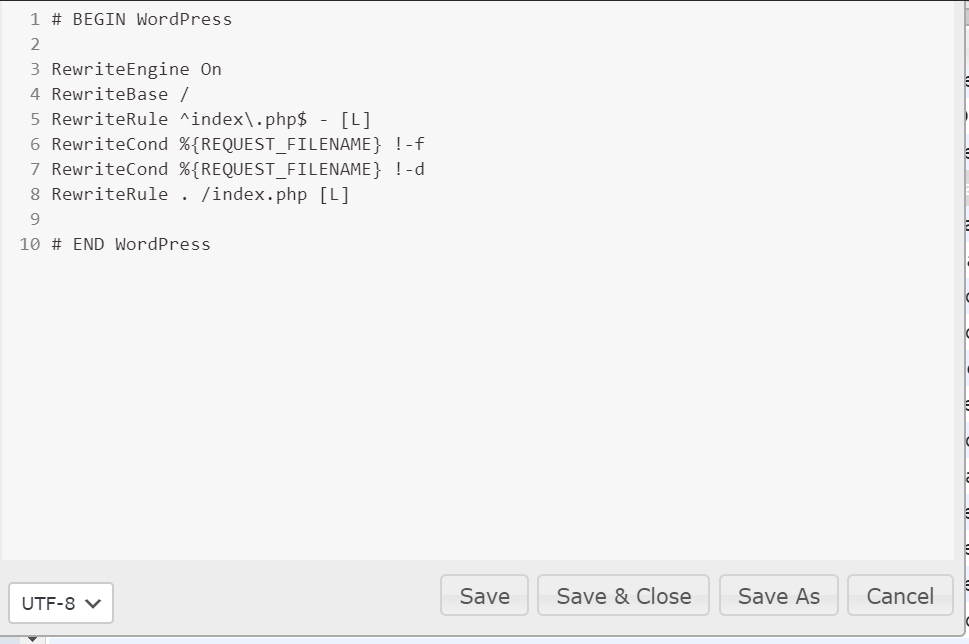
Task: Cancel the file editing dialog
Action: pos(900,596)
